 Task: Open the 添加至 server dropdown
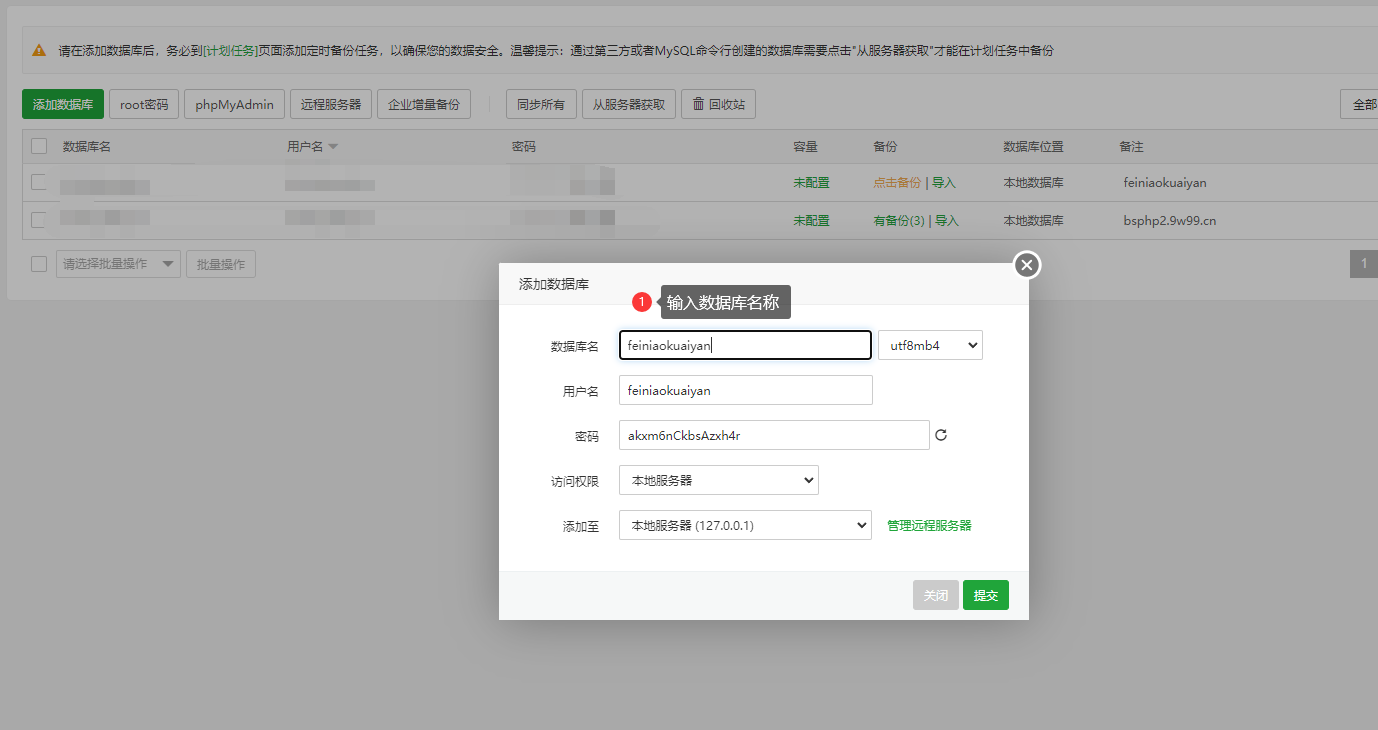[x=744, y=525]
